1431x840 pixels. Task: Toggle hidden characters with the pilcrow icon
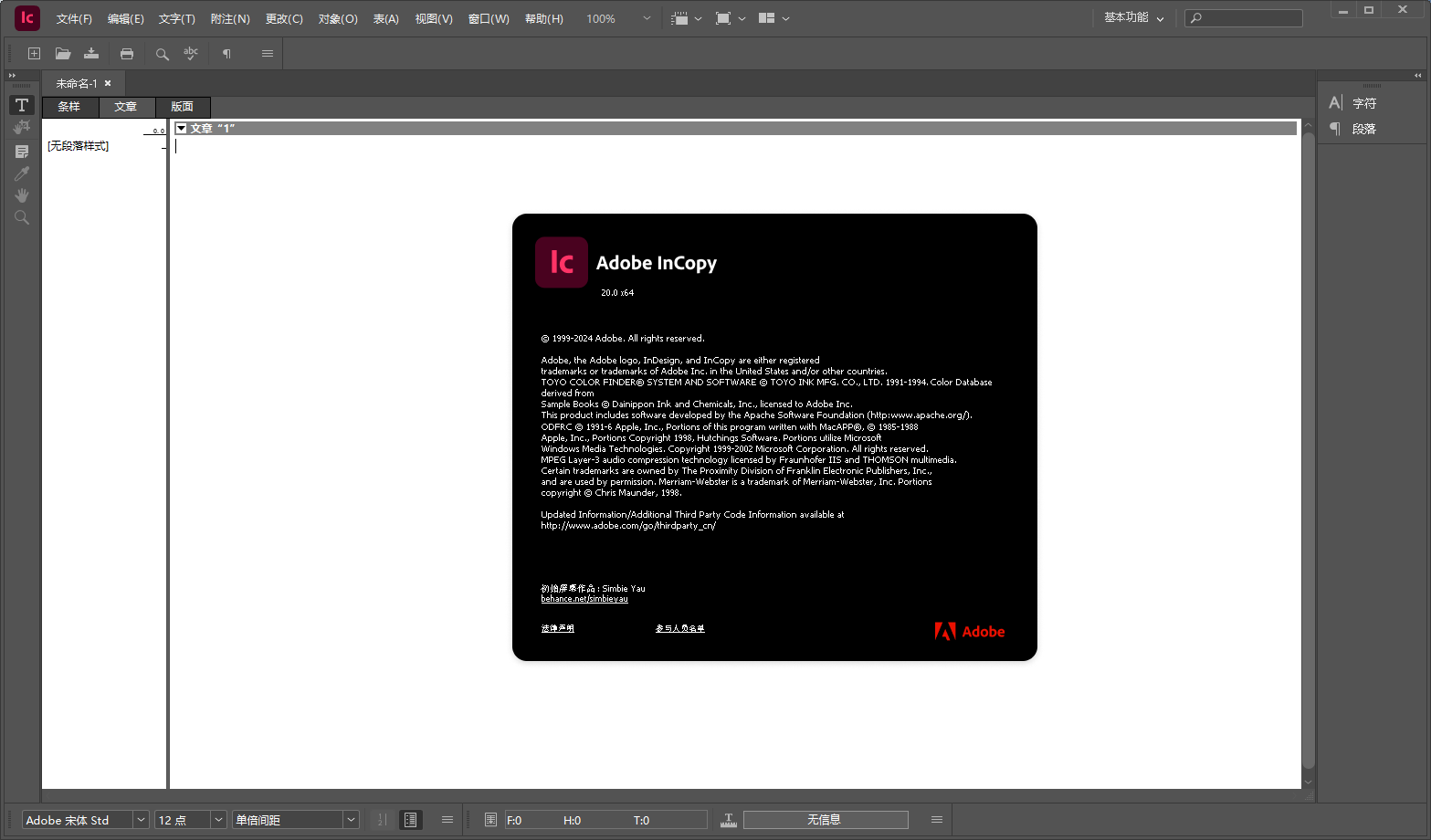(x=225, y=53)
